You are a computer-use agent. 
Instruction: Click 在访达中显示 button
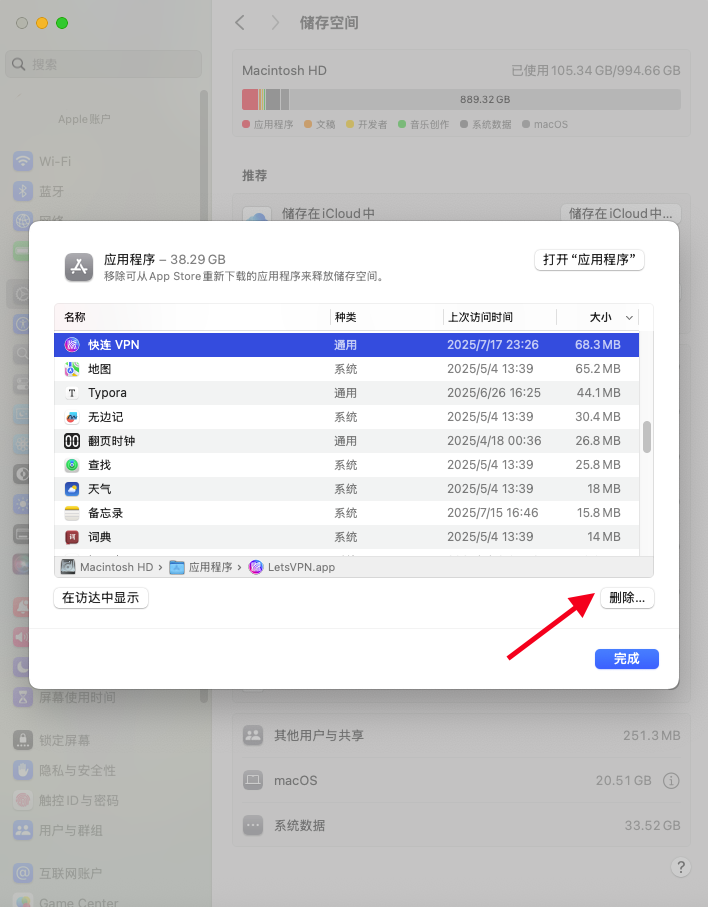point(101,598)
